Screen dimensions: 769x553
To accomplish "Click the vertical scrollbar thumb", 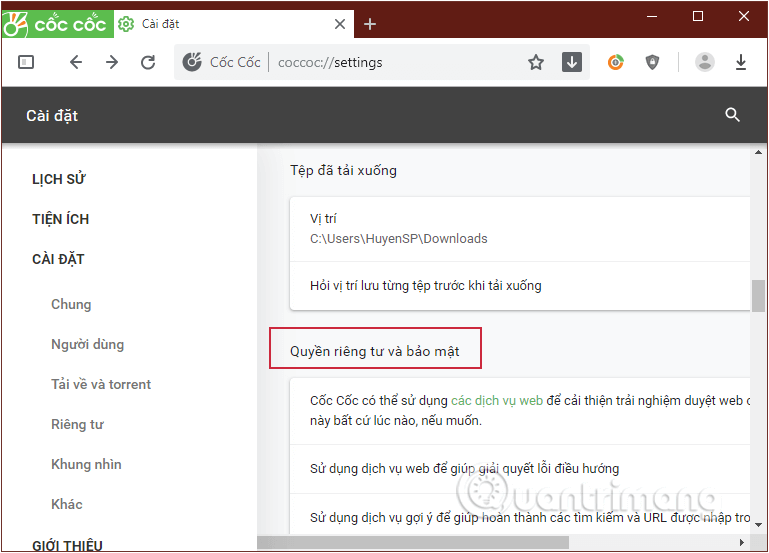I will click(758, 296).
